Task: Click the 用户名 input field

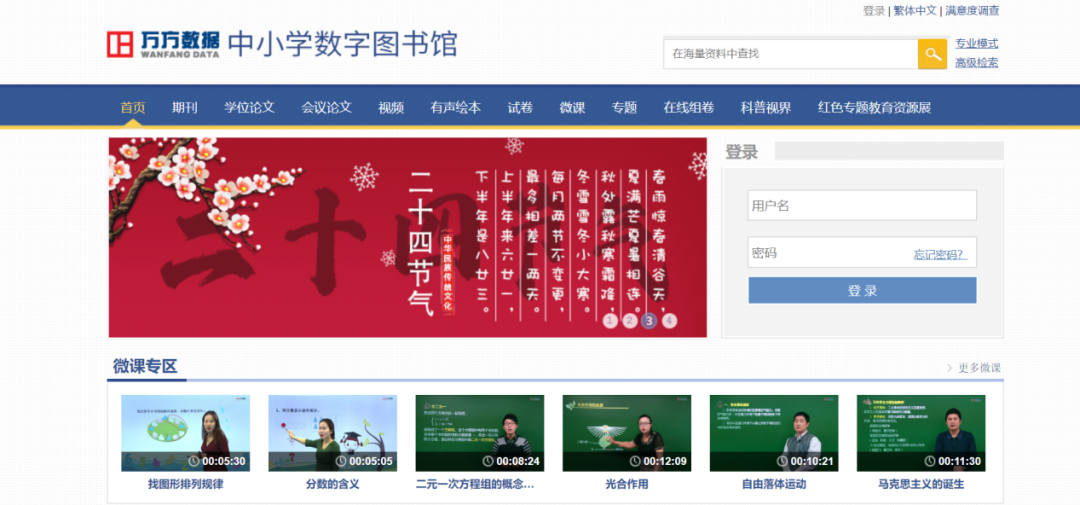Action: pos(862,205)
